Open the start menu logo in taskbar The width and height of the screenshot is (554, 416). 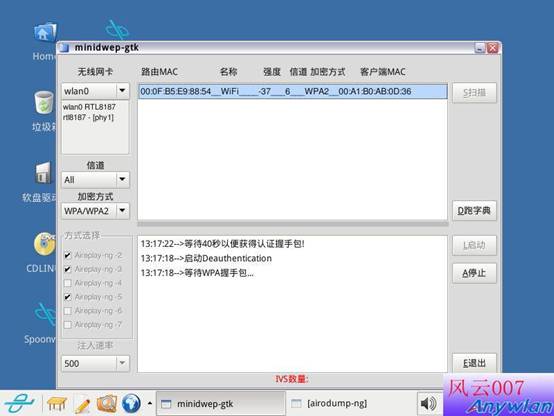coord(19,403)
